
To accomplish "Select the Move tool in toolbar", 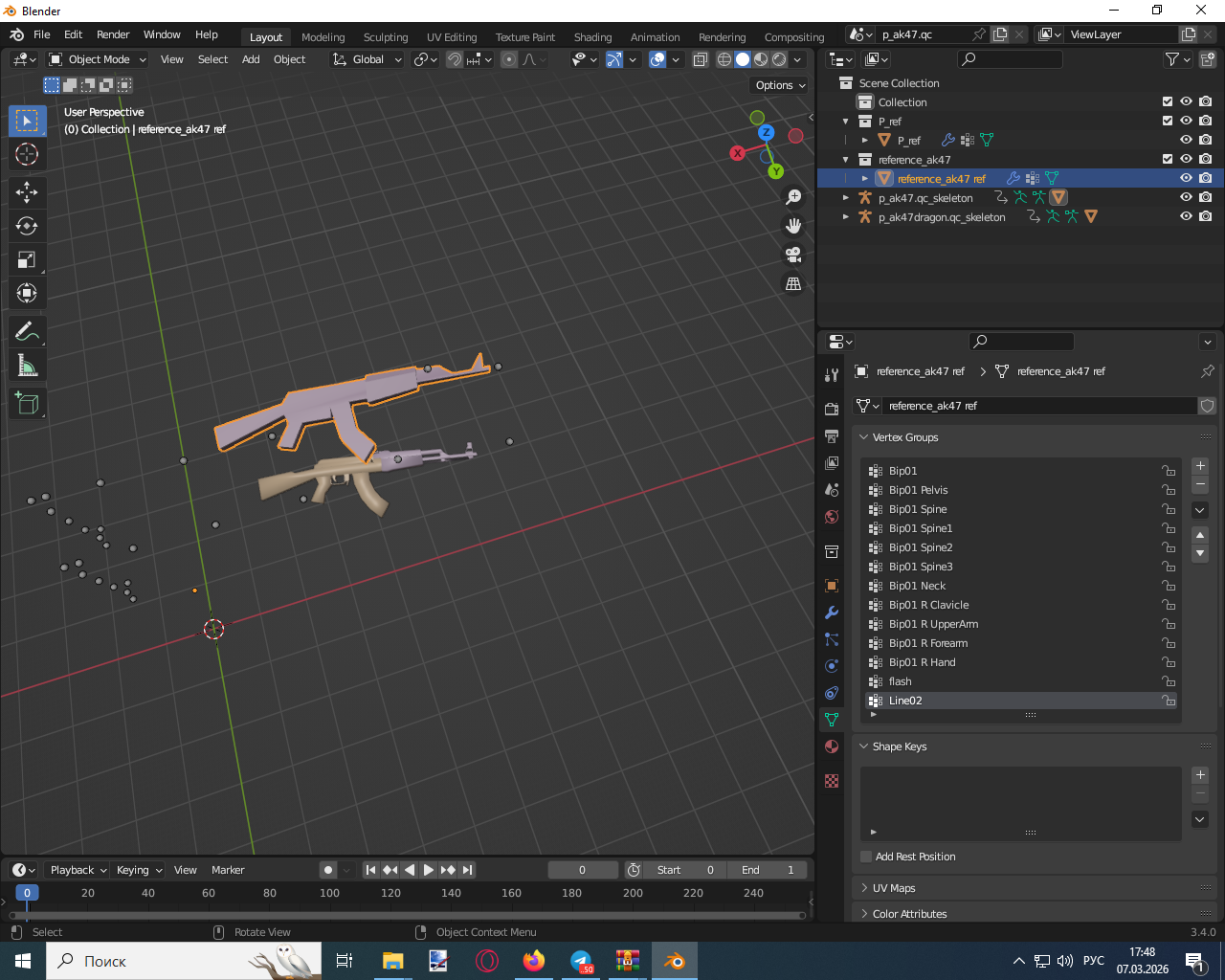I will pos(27,192).
